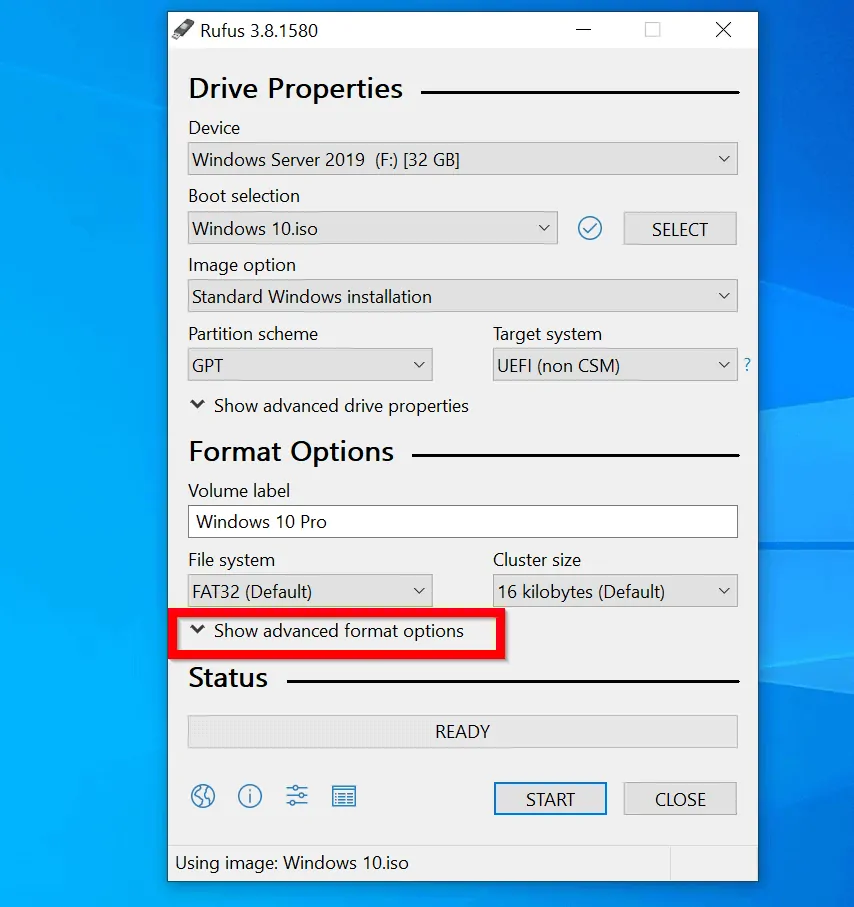Show the Rufus log window
The height and width of the screenshot is (907, 854).
(x=343, y=796)
